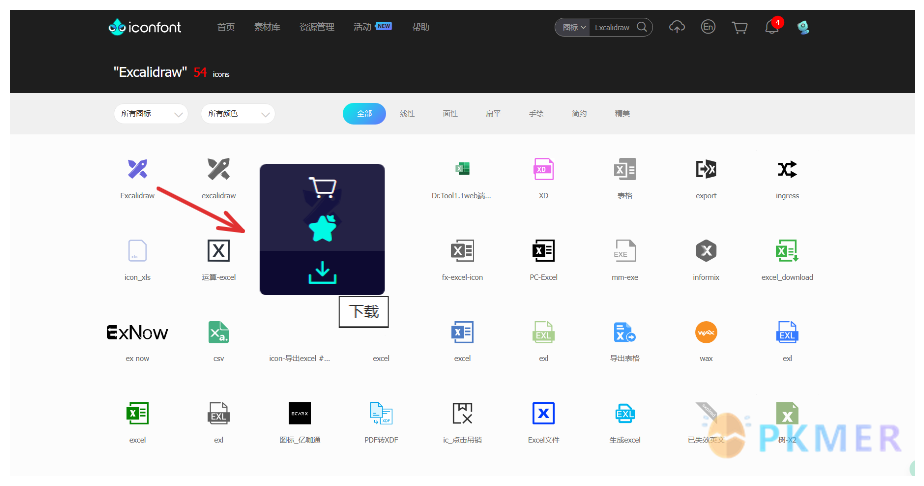Click the magnifier search icon
Image resolution: width=924 pixels, height=486 pixels.
[x=642, y=27]
